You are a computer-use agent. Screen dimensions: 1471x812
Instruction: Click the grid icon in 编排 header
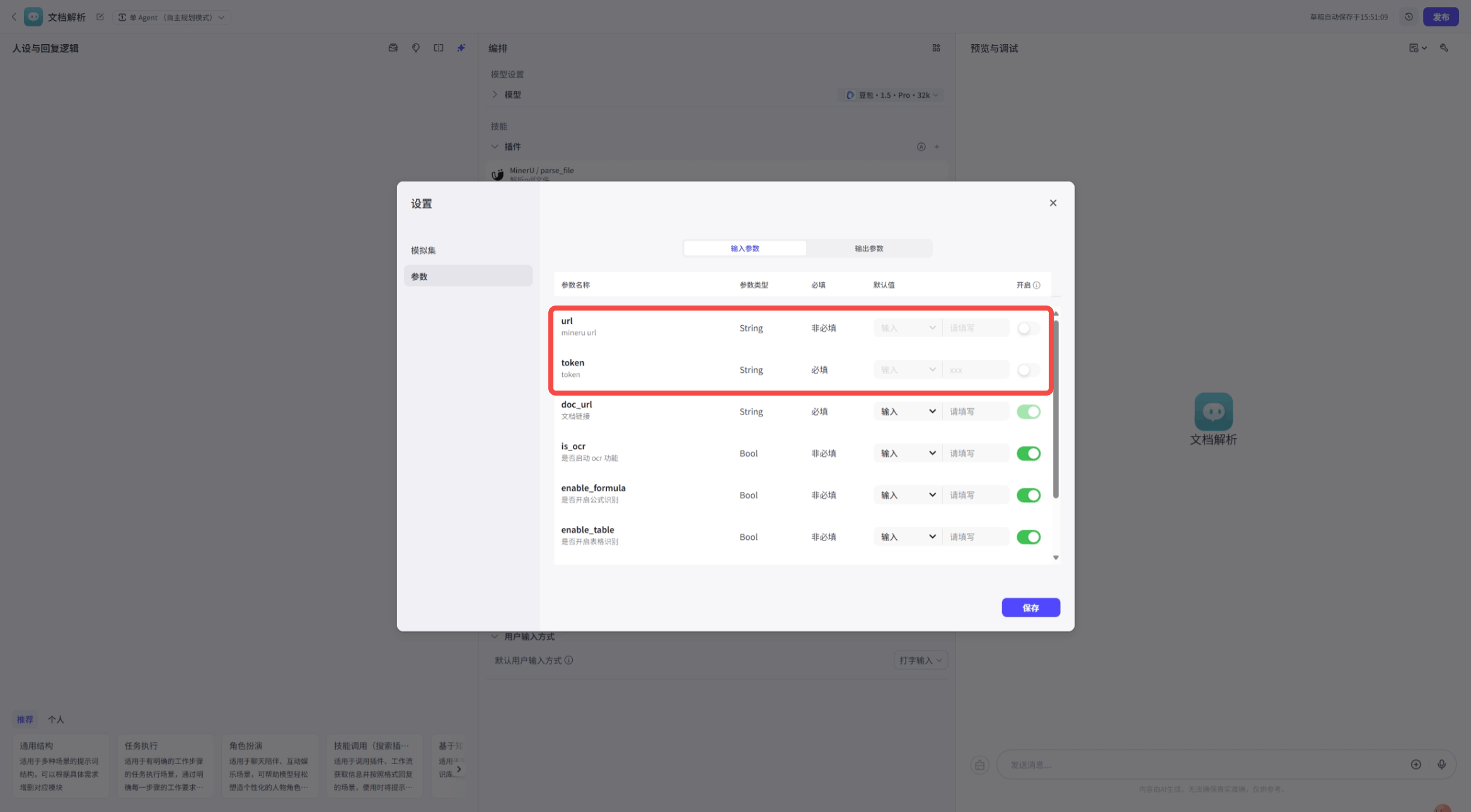[936, 48]
